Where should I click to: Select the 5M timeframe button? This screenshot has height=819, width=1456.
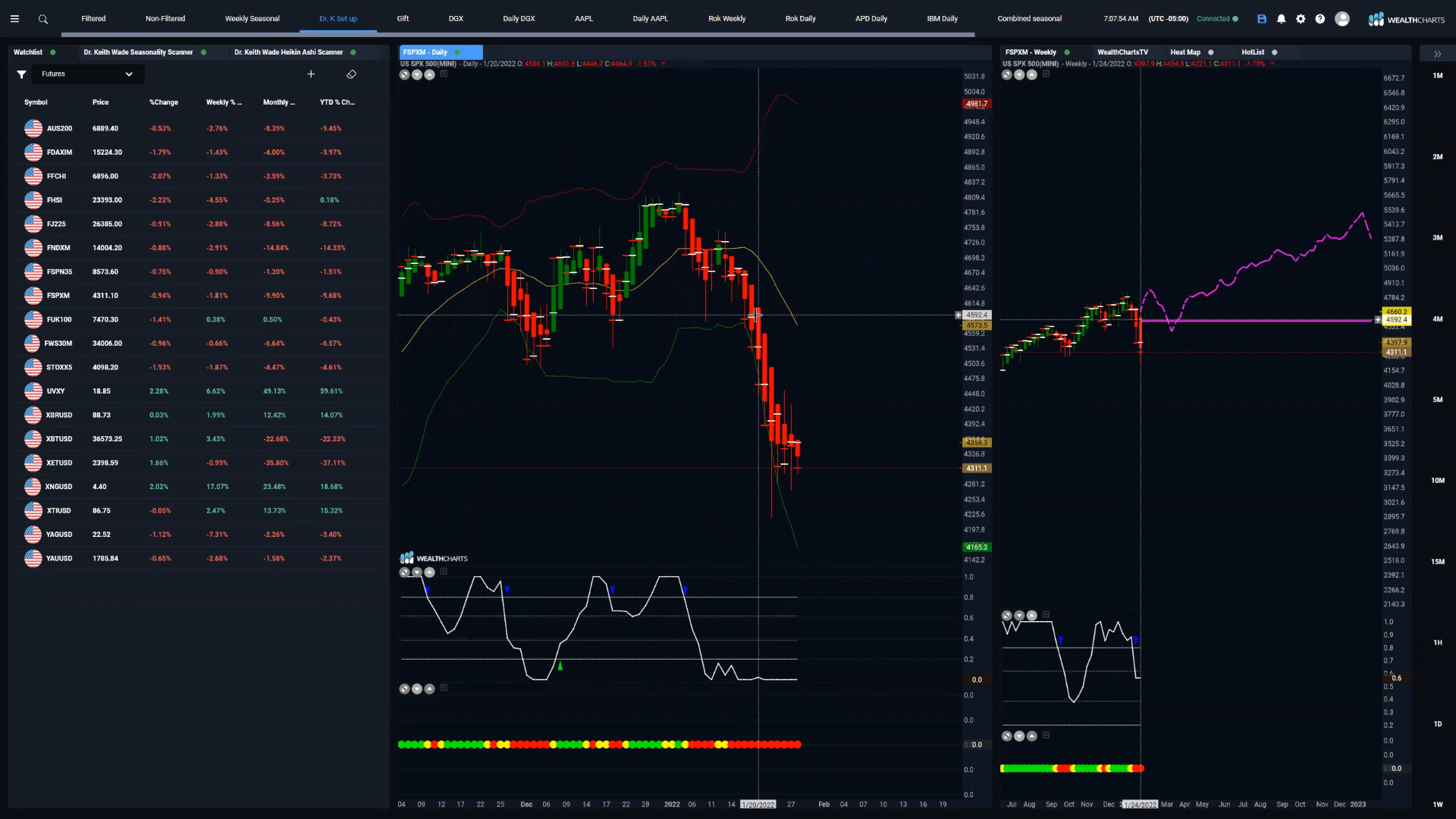pos(1438,400)
